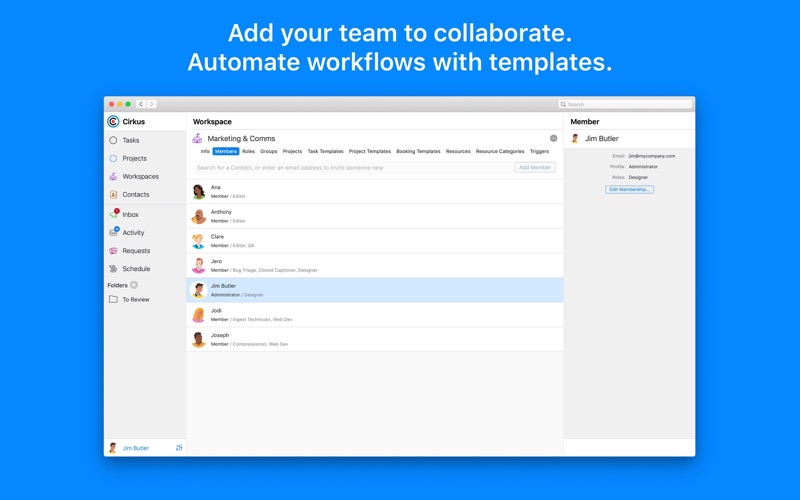Click the Cirkus logo icon

113,121
